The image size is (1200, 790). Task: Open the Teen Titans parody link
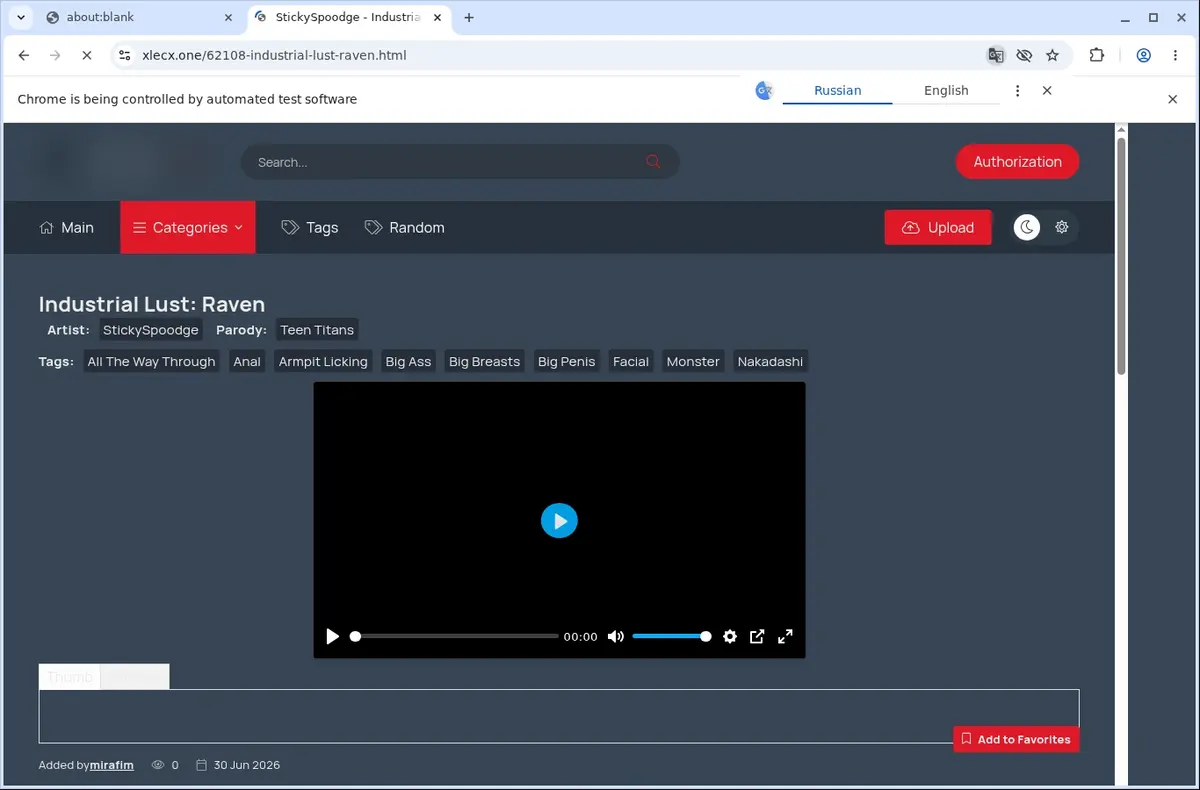click(x=317, y=330)
